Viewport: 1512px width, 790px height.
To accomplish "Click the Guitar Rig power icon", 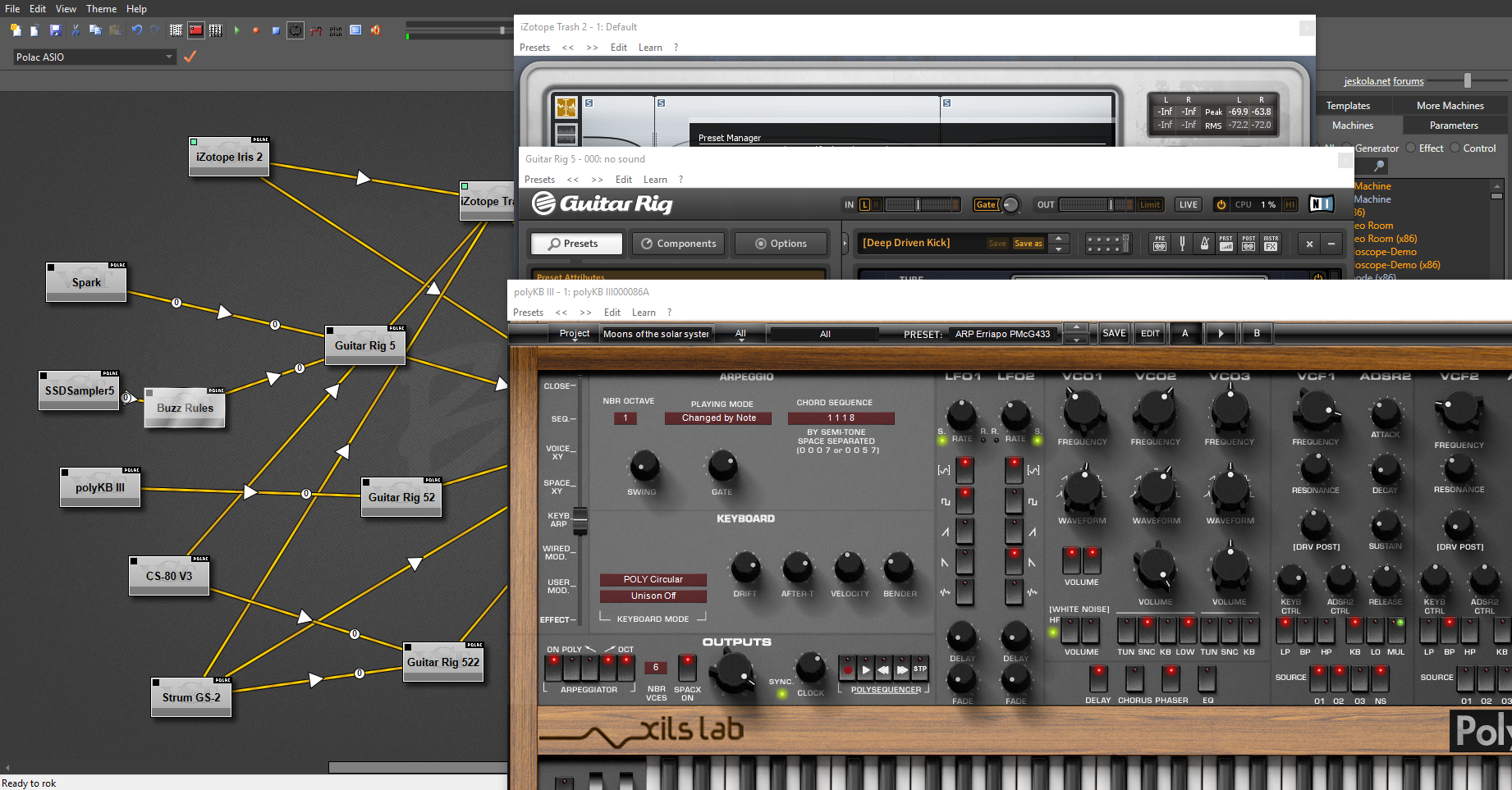I will [1221, 205].
